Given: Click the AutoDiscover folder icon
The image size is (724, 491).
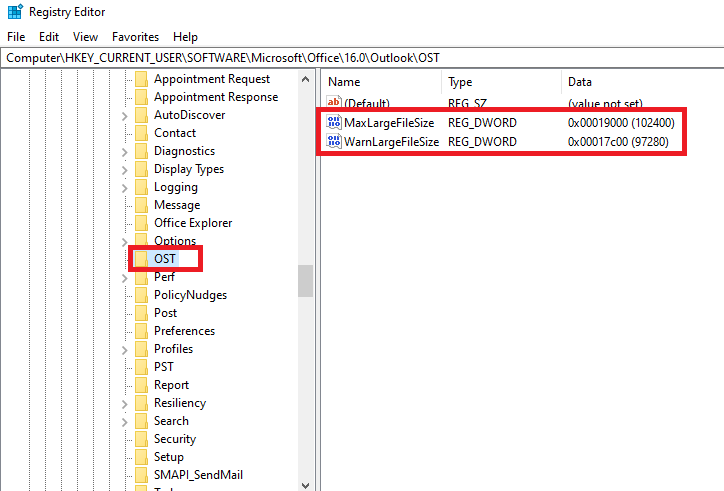Looking at the screenshot, I should tap(141, 115).
